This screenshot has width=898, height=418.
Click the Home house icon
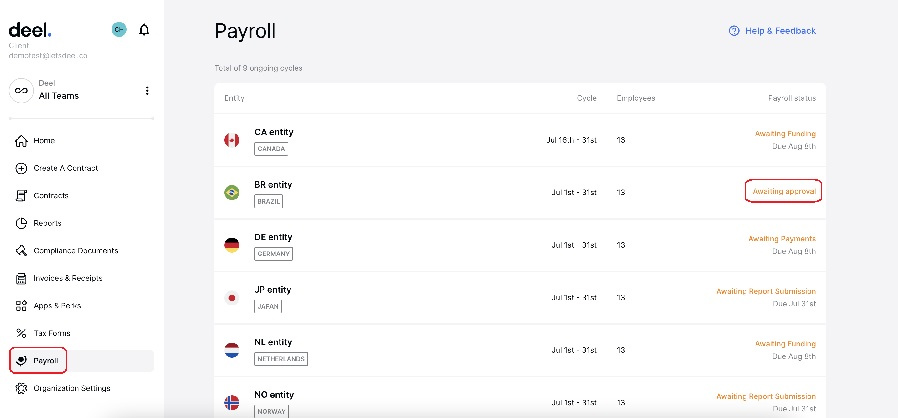(21, 141)
